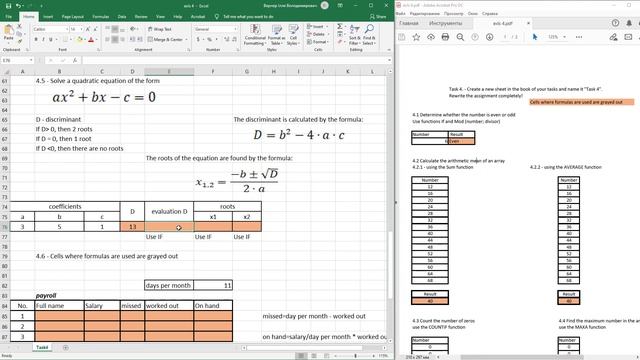Open Sort & Filter menu
Image resolution: width=640 pixels, height=360 pixels.
coord(355,35)
